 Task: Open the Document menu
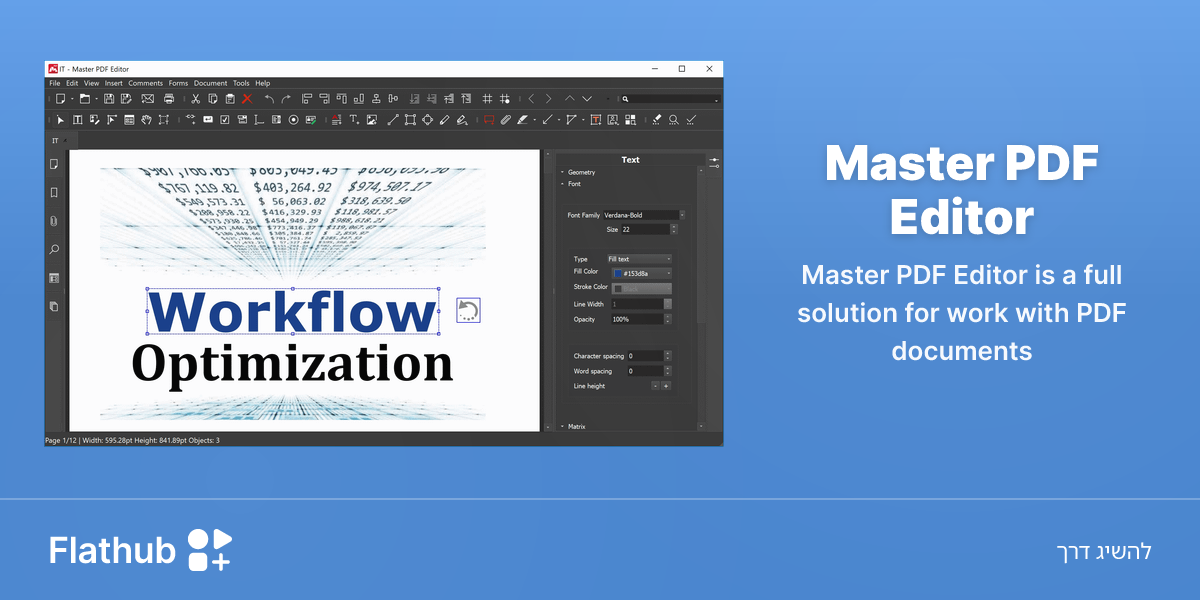(210, 83)
